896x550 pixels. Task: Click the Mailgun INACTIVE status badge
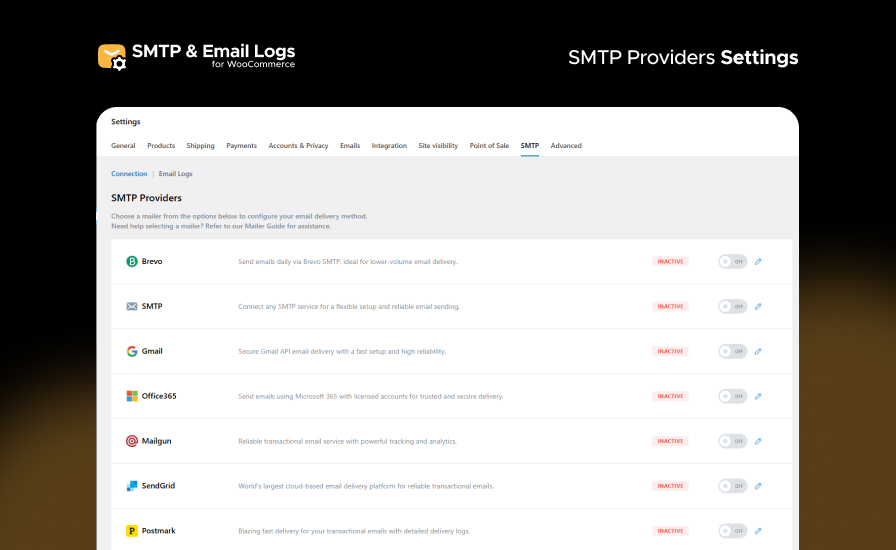[670, 441]
